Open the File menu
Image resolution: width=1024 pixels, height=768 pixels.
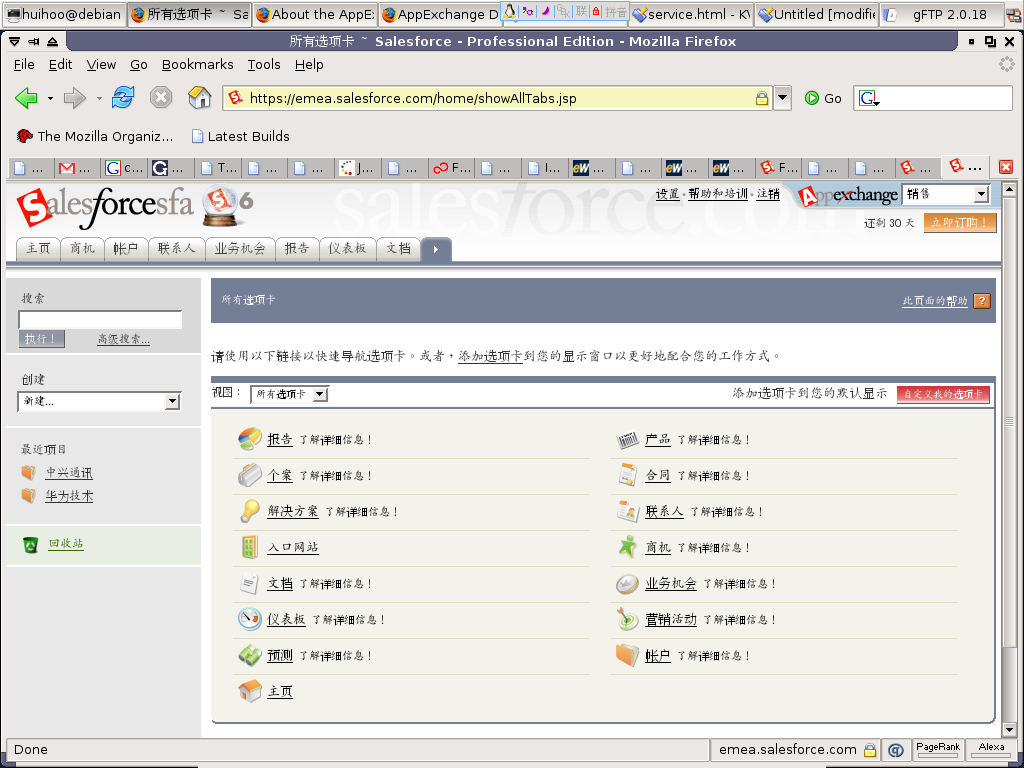tap(24, 65)
